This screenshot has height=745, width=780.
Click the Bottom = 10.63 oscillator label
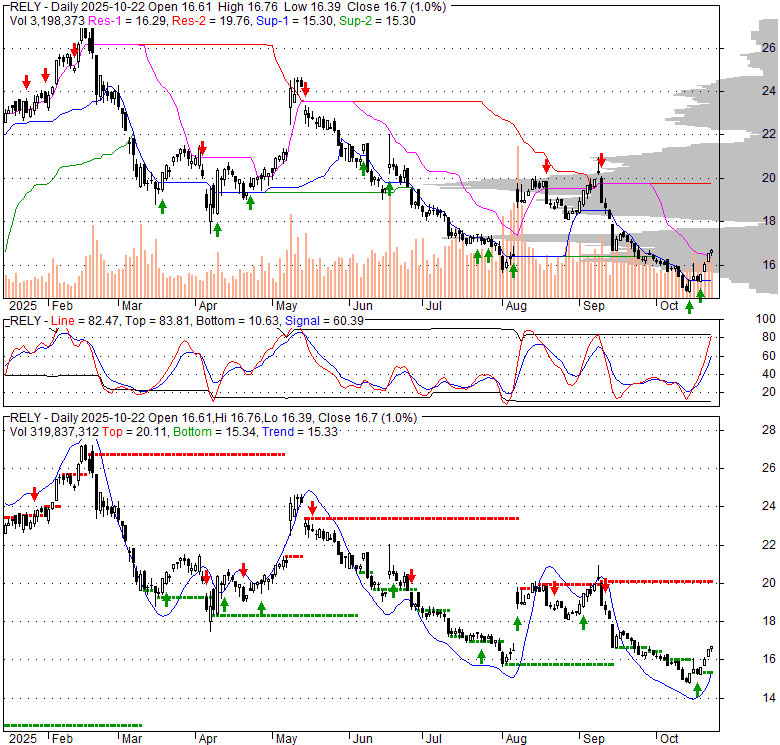pos(238,321)
